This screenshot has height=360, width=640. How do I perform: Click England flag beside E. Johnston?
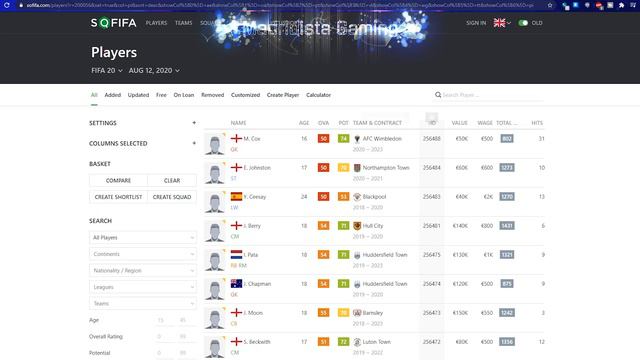[236, 167]
